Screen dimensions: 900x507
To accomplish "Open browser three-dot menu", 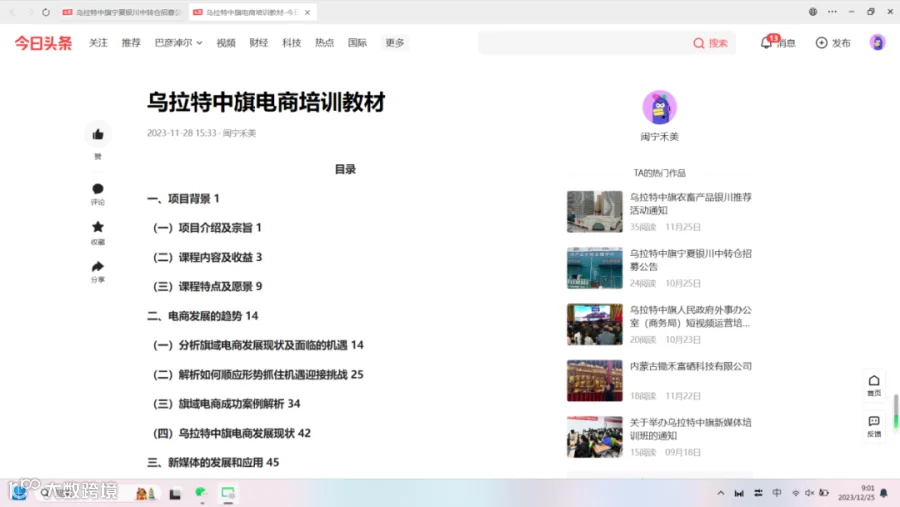I will point(832,11).
